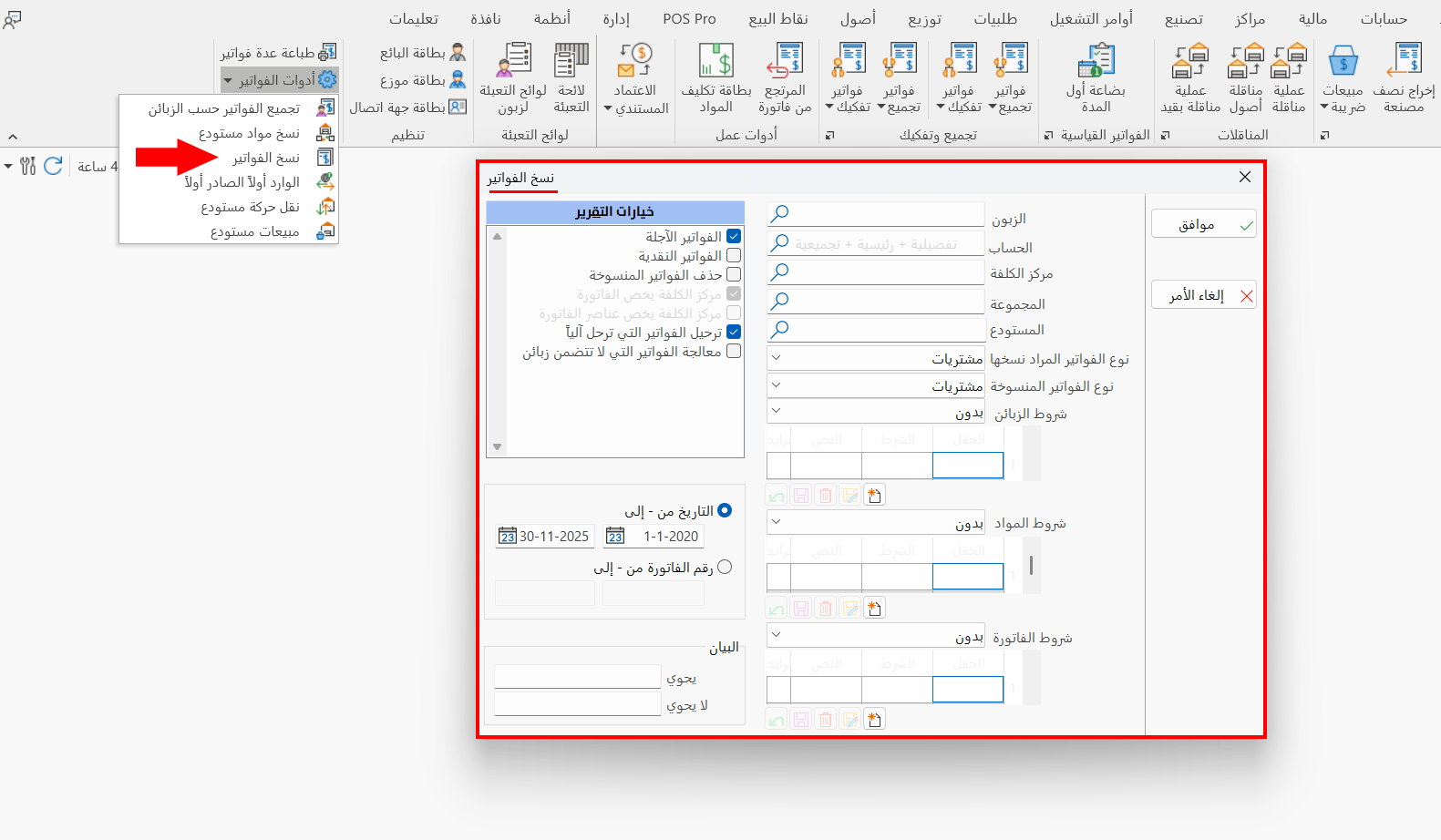Open شروط الفاتورة dropdown
Screen dimensions: 1441x840
tap(875, 636)
